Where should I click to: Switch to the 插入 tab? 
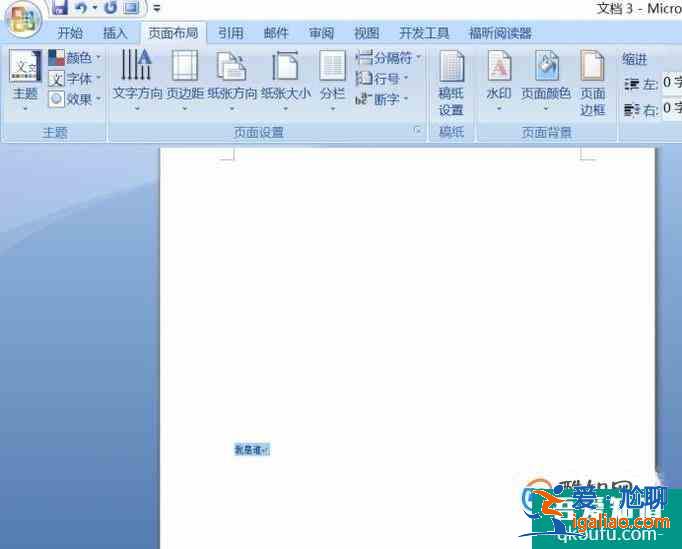pos(115,33)
